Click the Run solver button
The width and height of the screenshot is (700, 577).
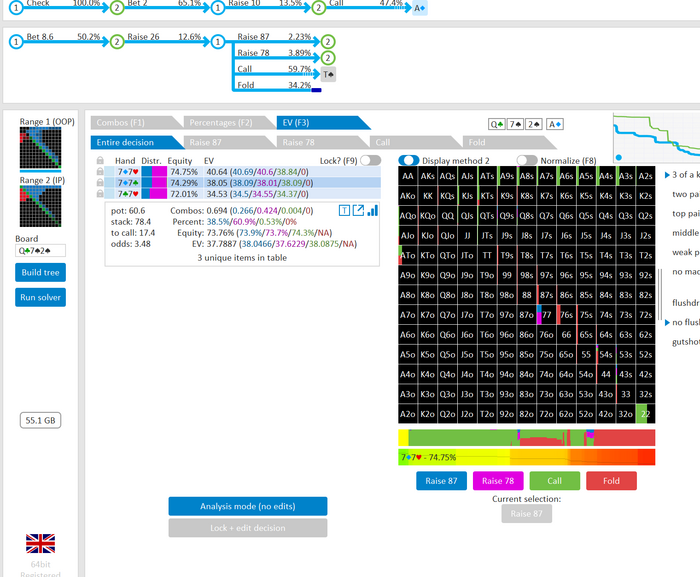[40, 297]
